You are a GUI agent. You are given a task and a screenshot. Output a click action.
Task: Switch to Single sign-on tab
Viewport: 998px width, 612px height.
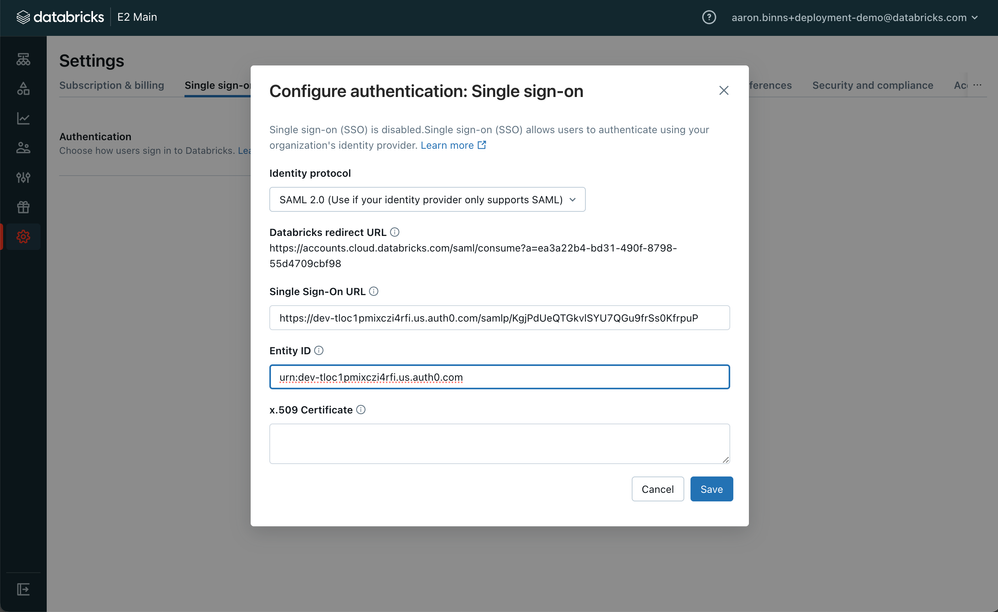[217, 85]
